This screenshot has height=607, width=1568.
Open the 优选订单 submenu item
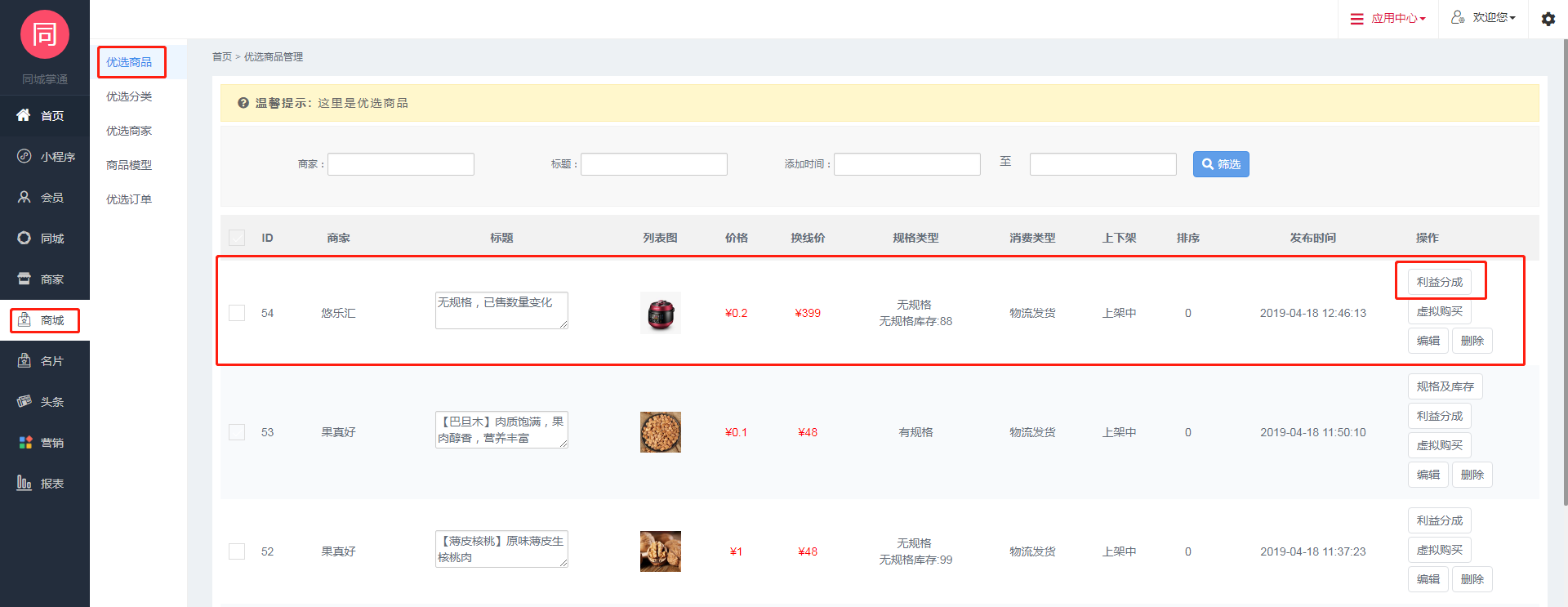pos(138,199)
